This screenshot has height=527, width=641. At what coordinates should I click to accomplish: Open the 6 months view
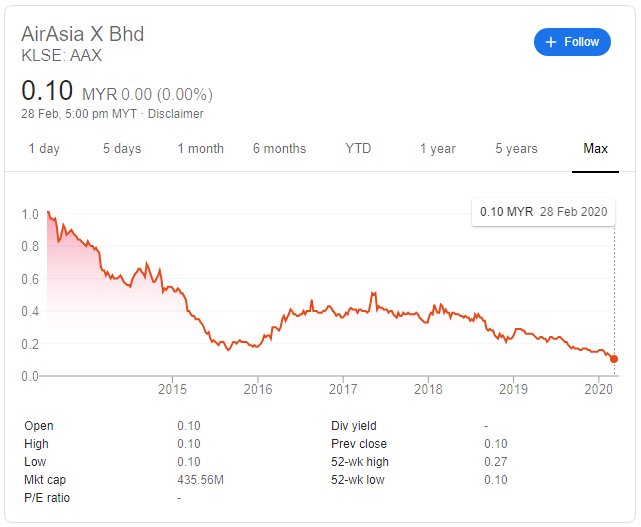279,148
